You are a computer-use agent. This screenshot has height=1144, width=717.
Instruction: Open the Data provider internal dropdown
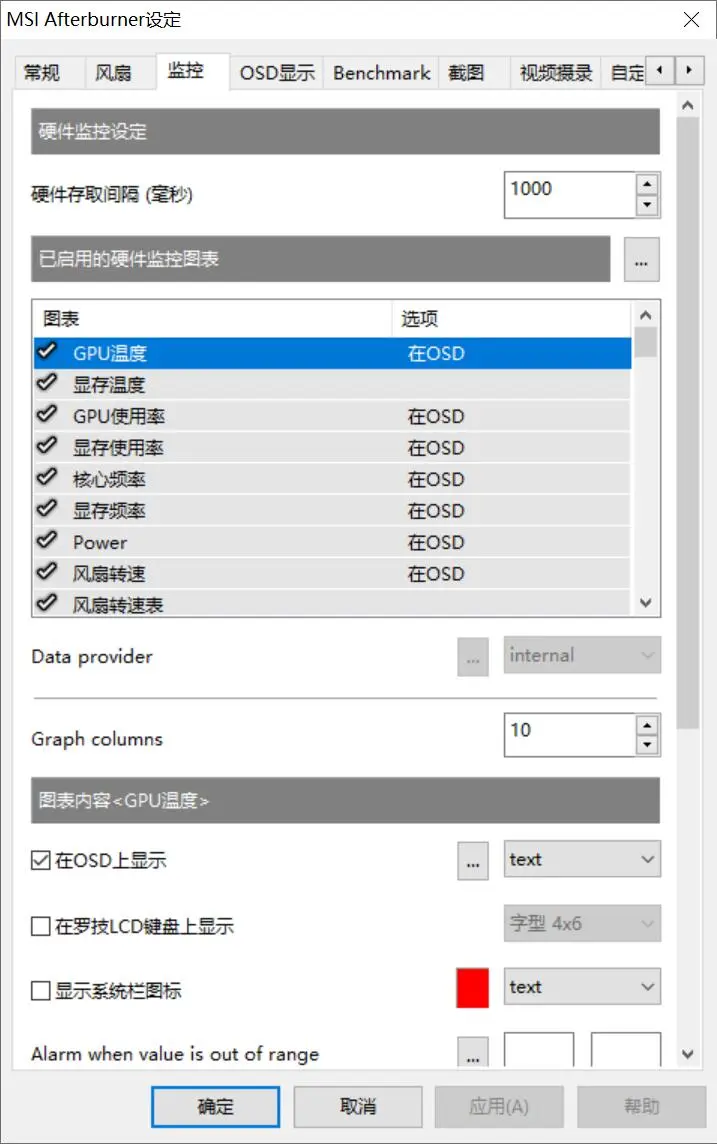pyautogui.click(x=582, y=655)
